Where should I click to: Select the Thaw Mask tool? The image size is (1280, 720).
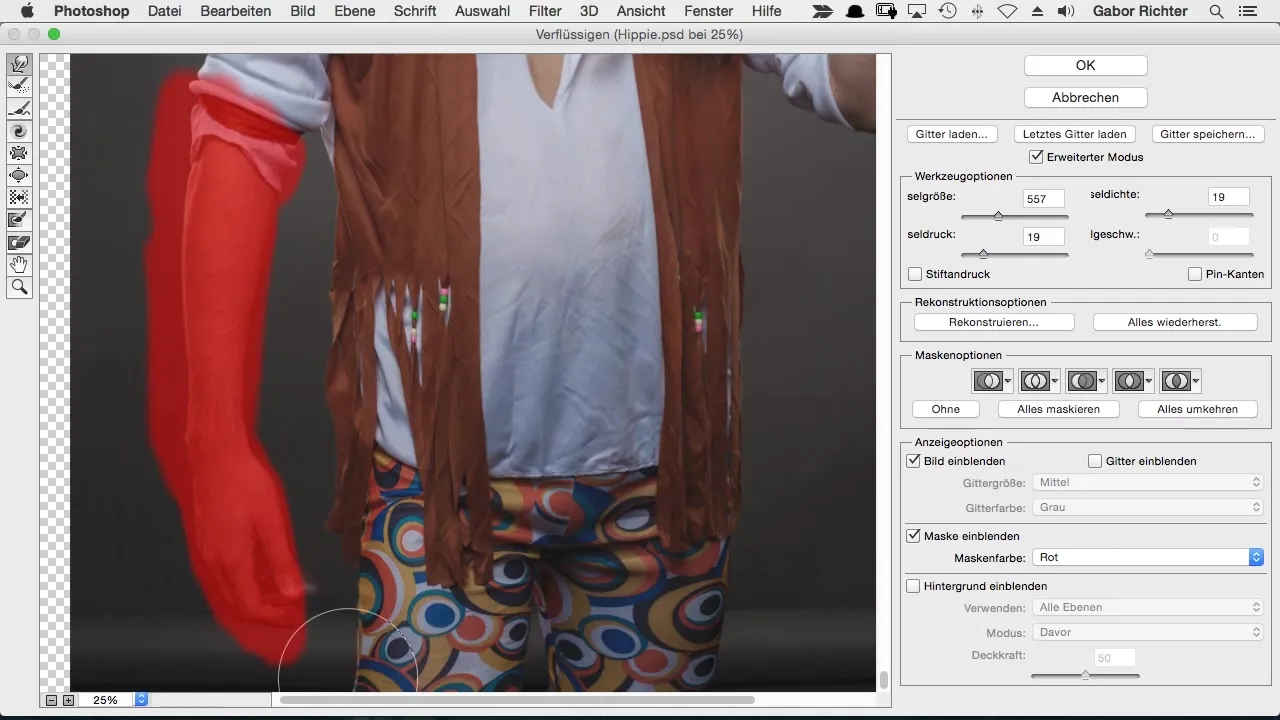[x=20, y=242]
